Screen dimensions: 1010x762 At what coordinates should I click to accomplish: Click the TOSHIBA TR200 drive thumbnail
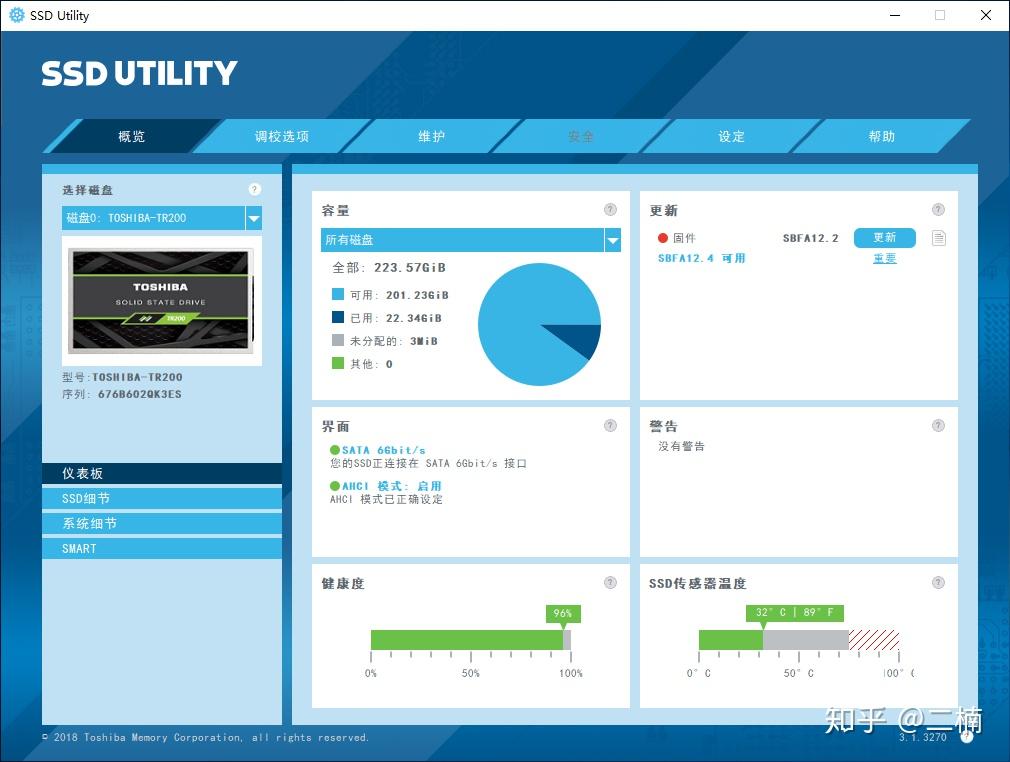[161, 303]
